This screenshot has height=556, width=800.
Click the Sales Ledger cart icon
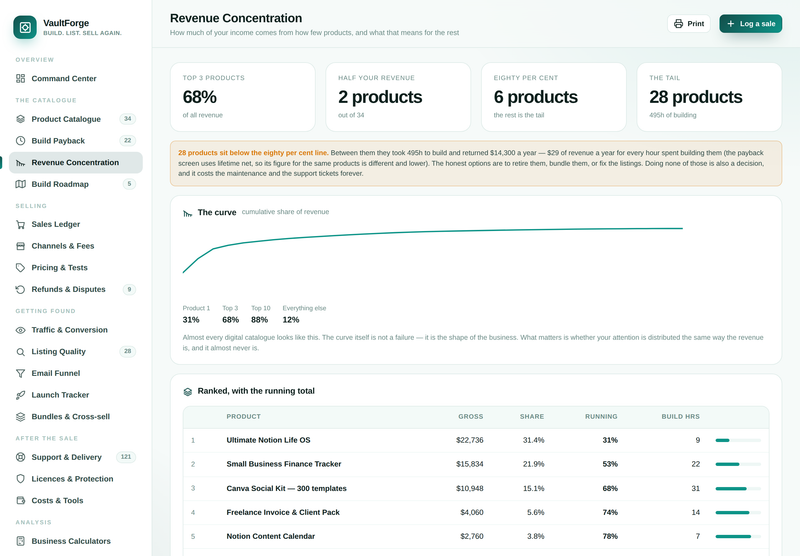click(20, 224)
